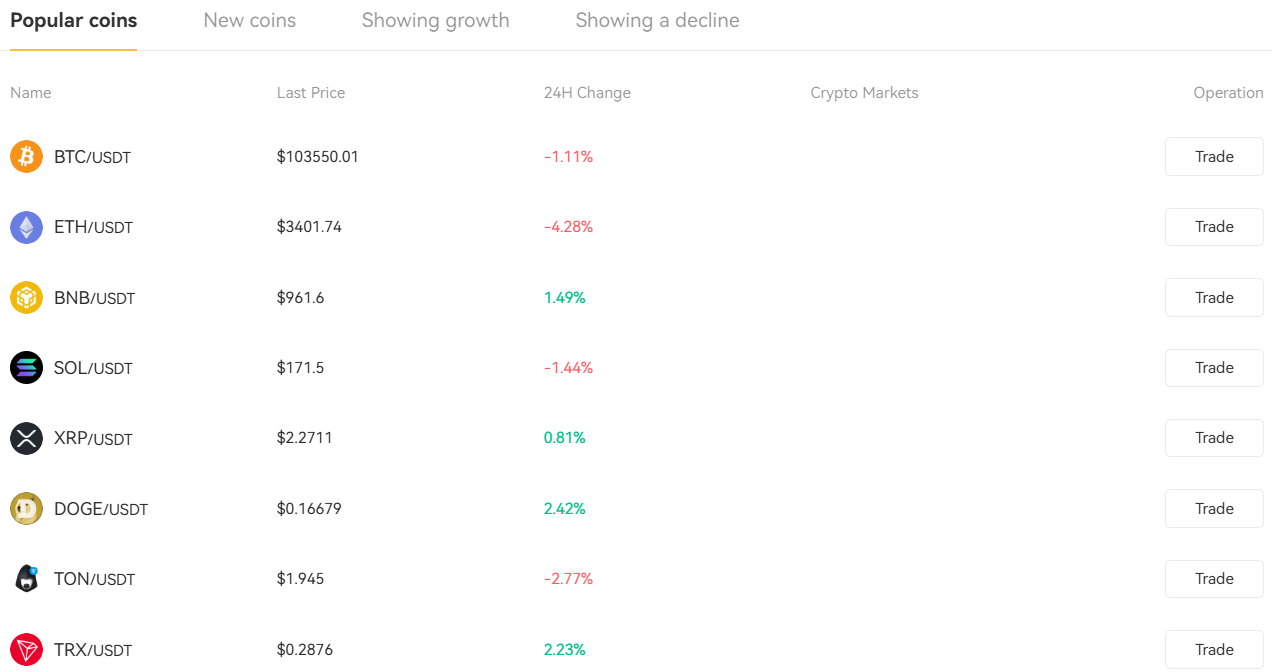Click Trade for BTC/USDT
Image resolution: width=1272 pixels, height=672 pixels.
click(1213, 156)
